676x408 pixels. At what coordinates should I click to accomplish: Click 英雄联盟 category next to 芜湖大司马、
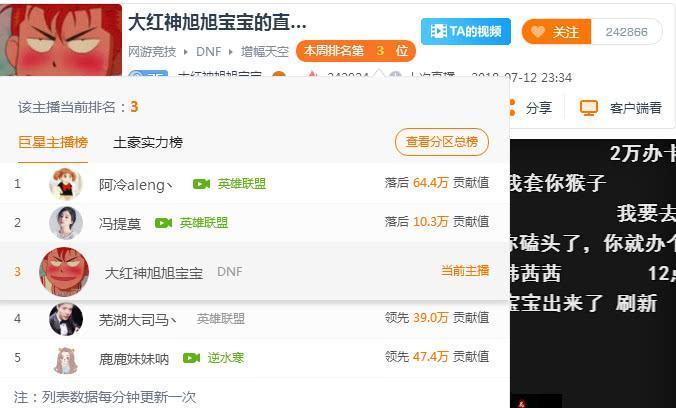click(221, 319)
